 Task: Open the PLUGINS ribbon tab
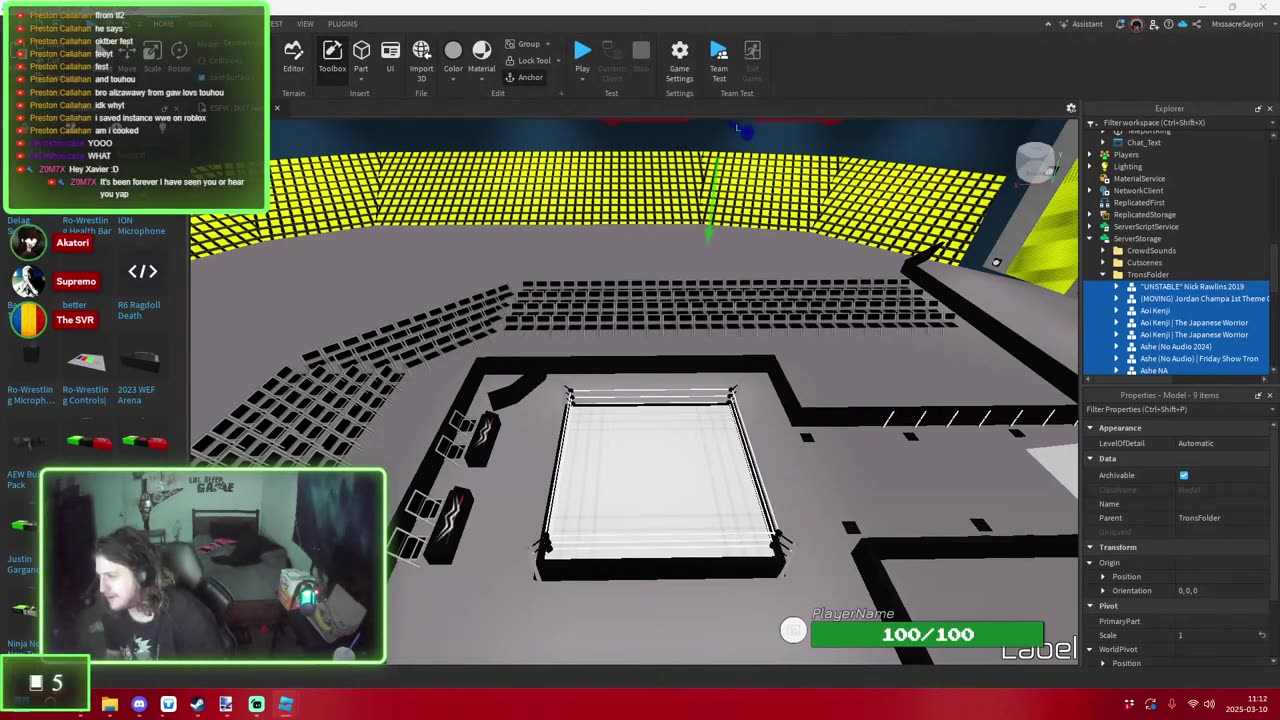(x=342, y=24)
